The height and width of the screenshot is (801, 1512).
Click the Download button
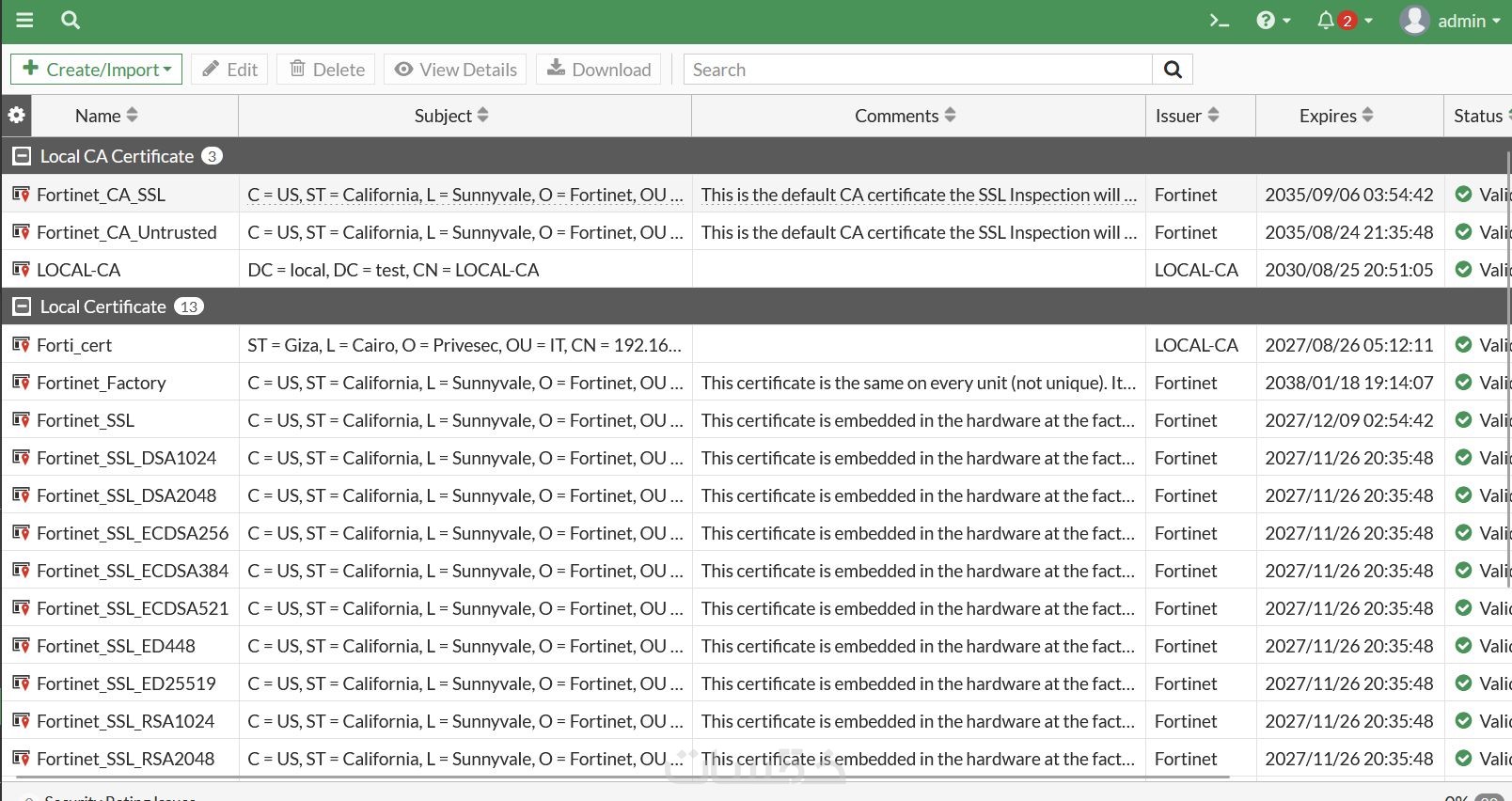coord(599,70)
